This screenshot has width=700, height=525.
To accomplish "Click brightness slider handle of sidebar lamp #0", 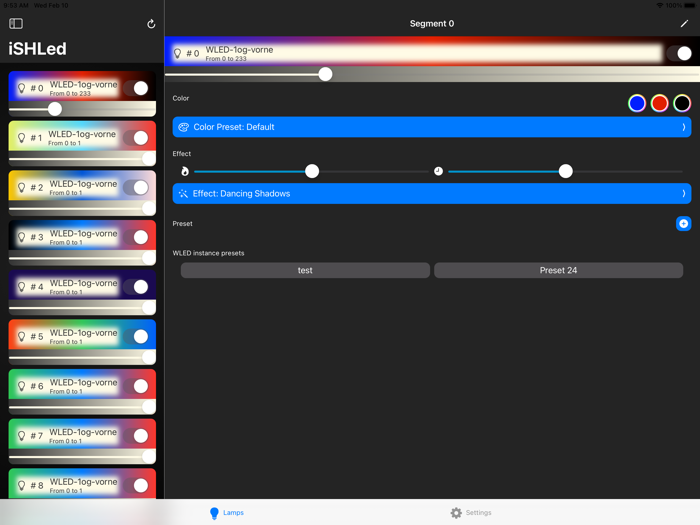I will 55,109.
